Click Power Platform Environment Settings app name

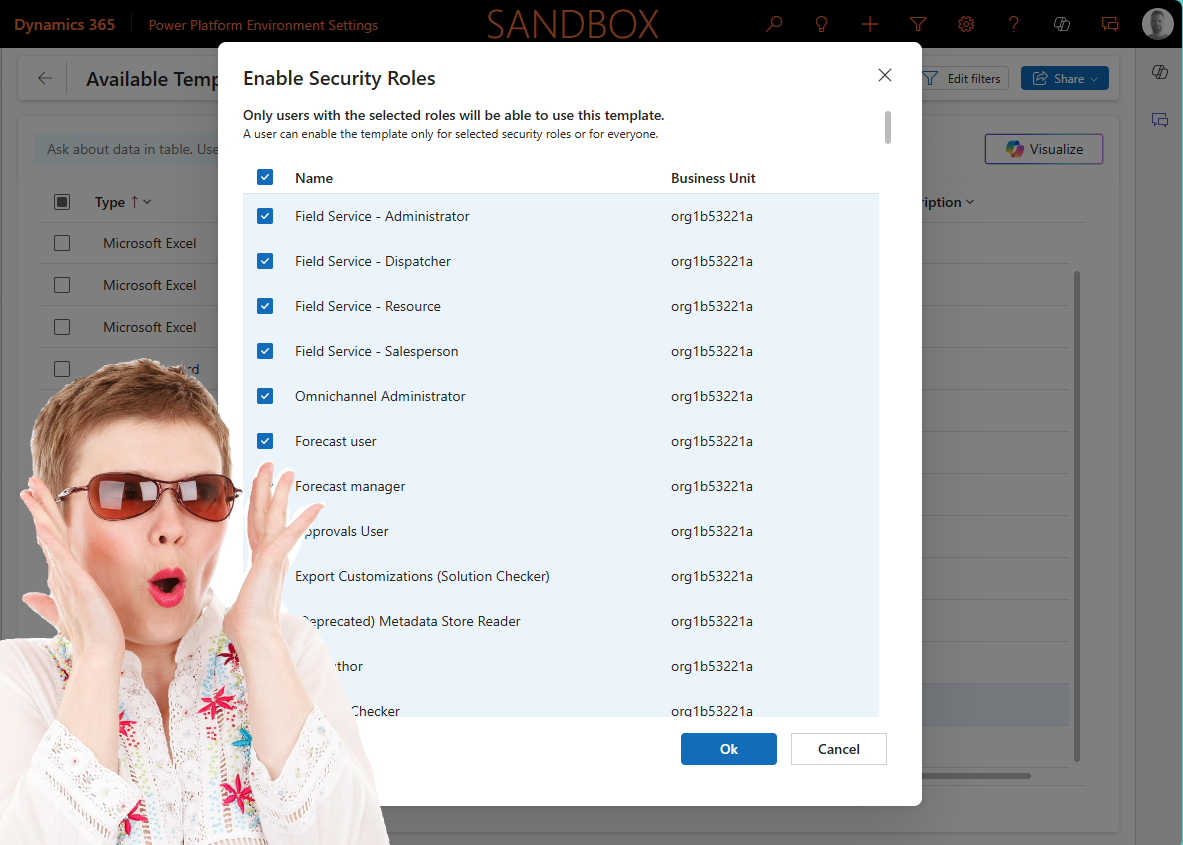[263, 25]
